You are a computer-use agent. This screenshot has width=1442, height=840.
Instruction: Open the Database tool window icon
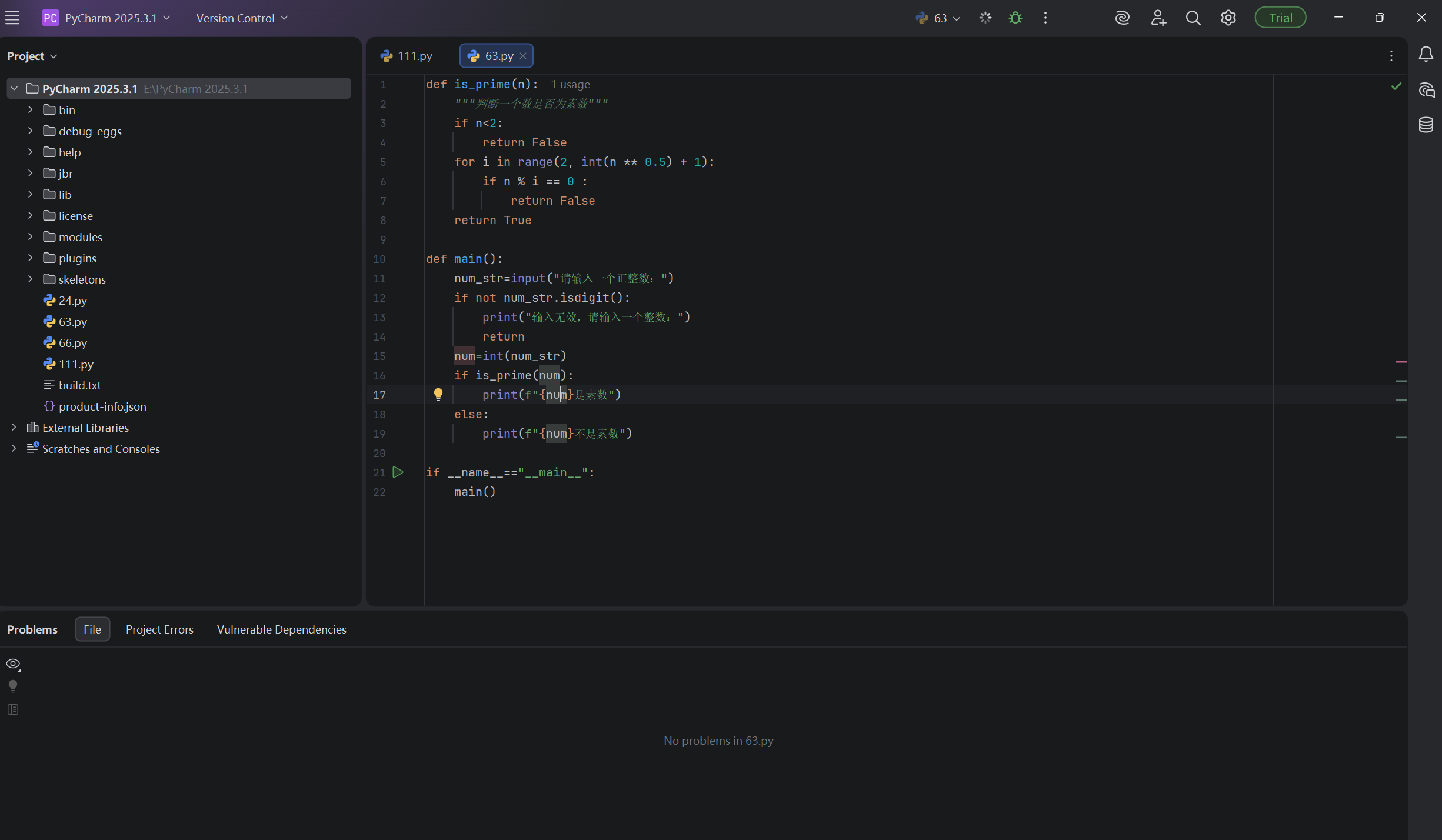tap(1426, 125)
